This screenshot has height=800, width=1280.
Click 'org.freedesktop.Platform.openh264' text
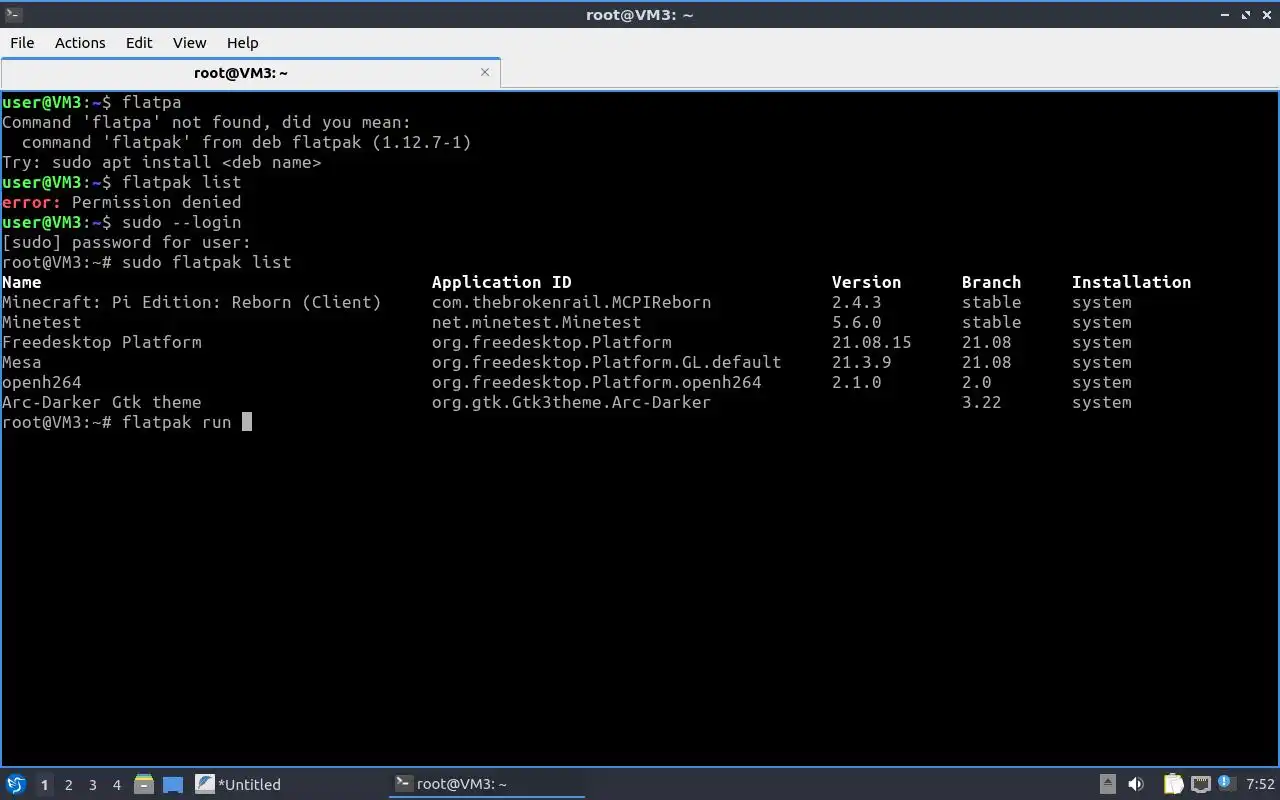click(x=596, y=382)
